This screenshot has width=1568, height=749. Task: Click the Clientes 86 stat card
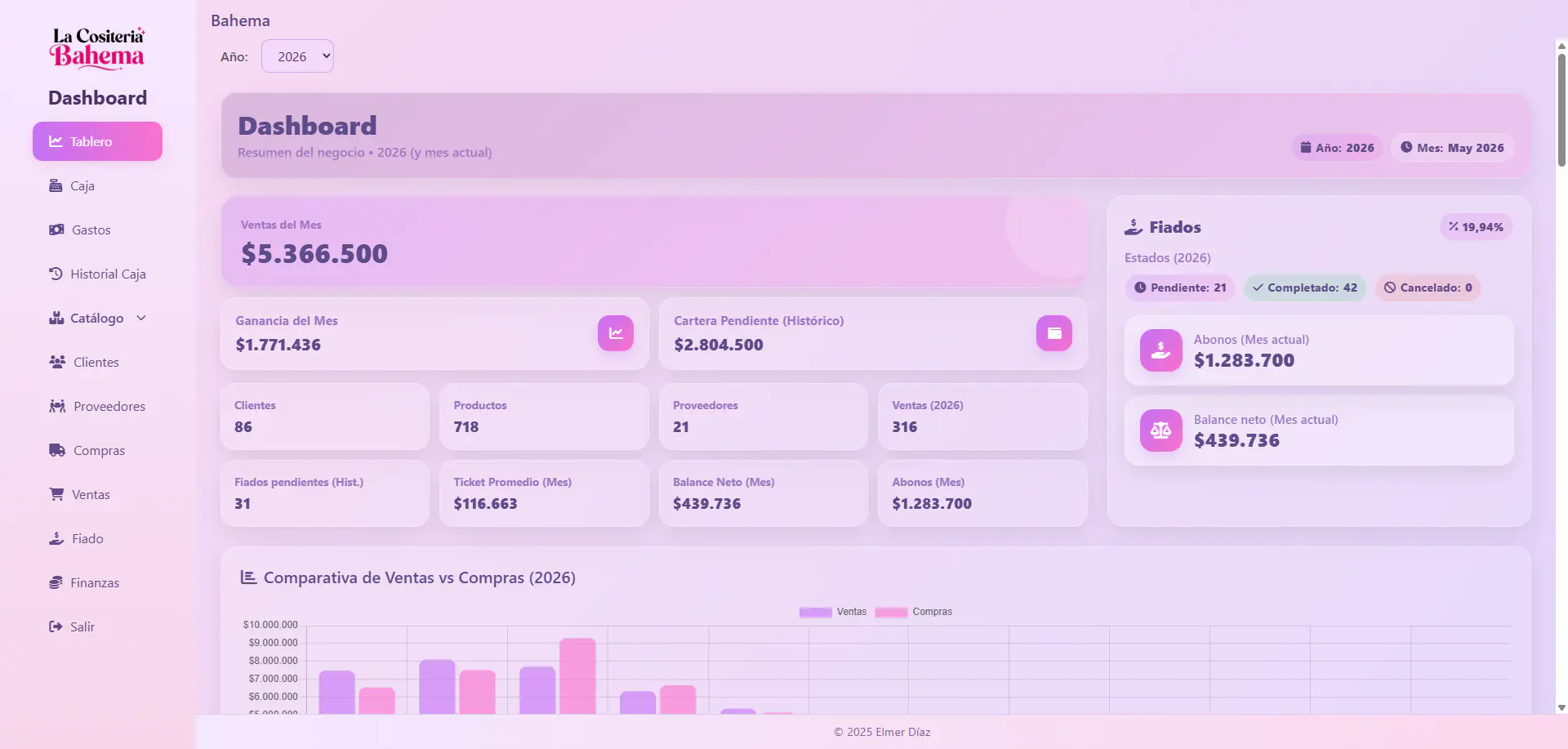(x=325, y=417)
